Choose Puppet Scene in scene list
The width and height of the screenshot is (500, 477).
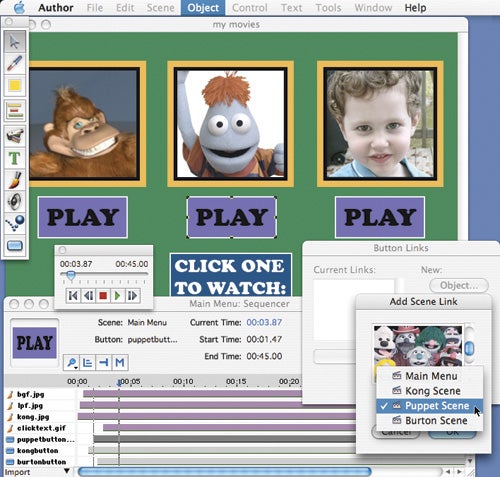point(429,406)
